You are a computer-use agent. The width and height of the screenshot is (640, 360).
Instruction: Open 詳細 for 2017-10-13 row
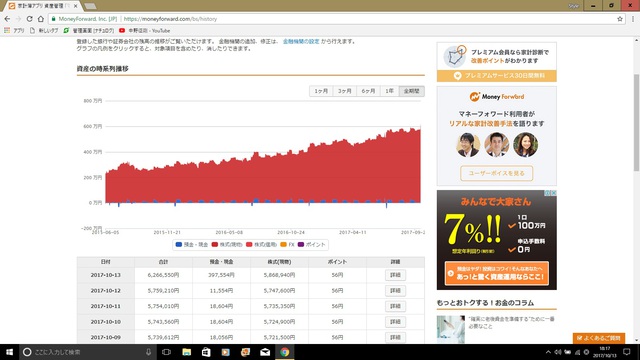pyautogui.click(x=395, y=275)
